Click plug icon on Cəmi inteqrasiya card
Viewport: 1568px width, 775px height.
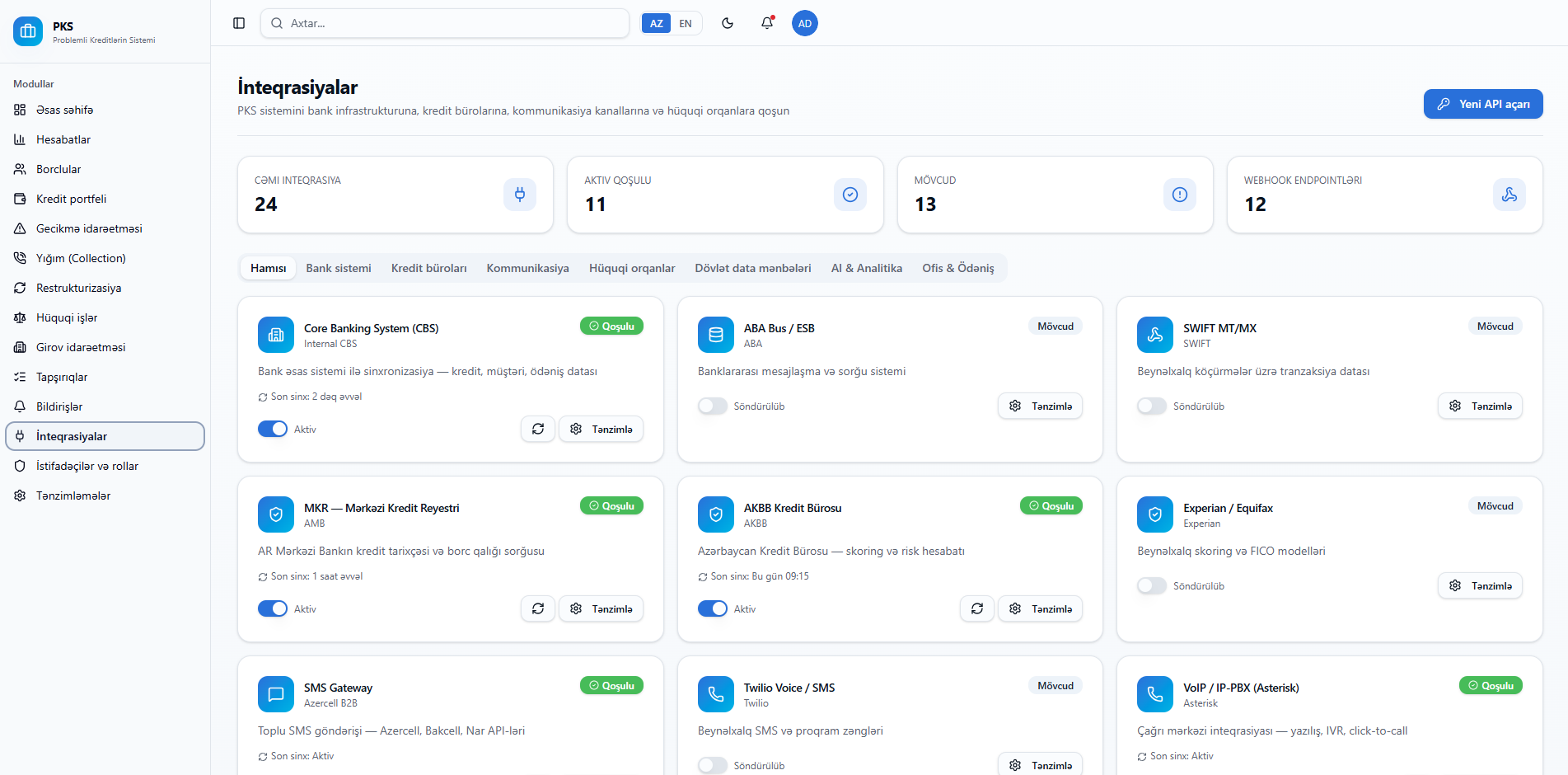[520, 195]
